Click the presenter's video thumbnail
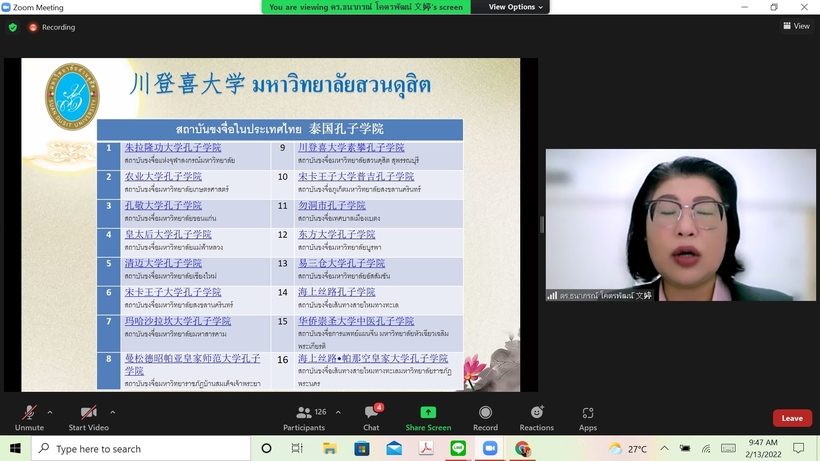The height and width of the screenshot is (461, 820). pyautogui.click(x=680, y=226)
